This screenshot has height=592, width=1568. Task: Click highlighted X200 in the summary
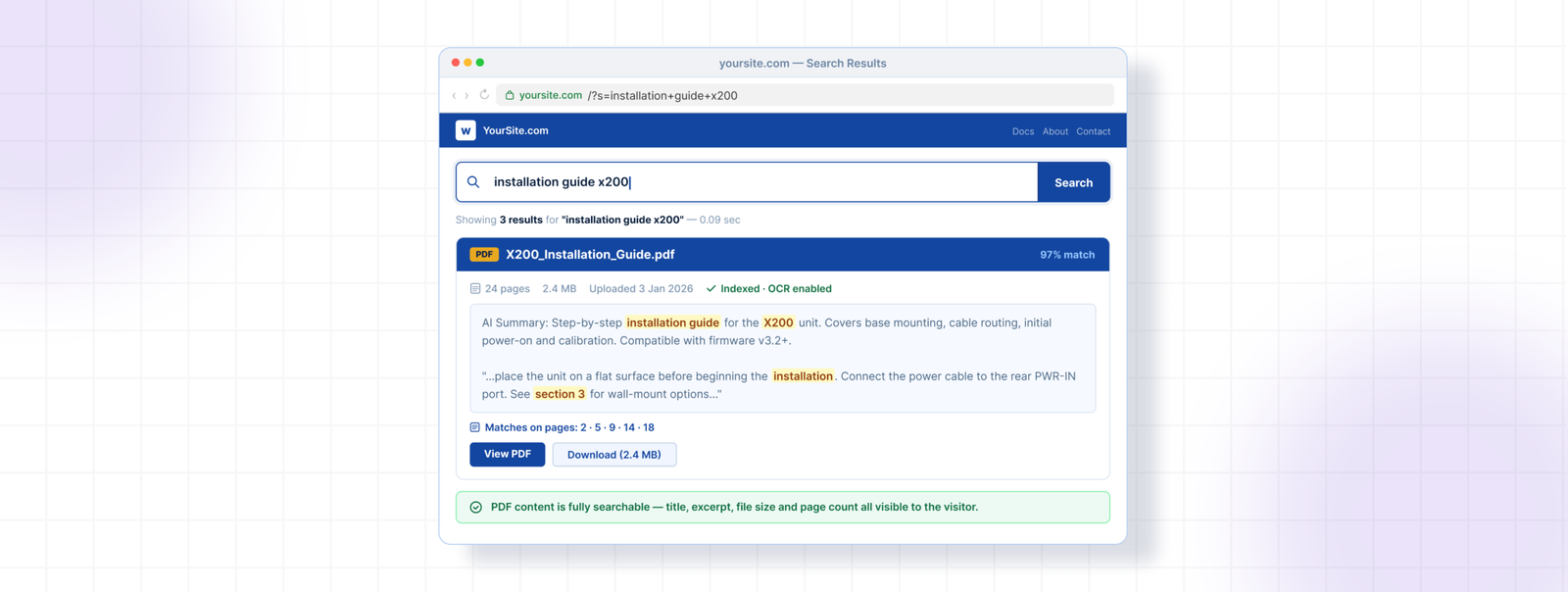pyautogui.click(x=778, y=322)
